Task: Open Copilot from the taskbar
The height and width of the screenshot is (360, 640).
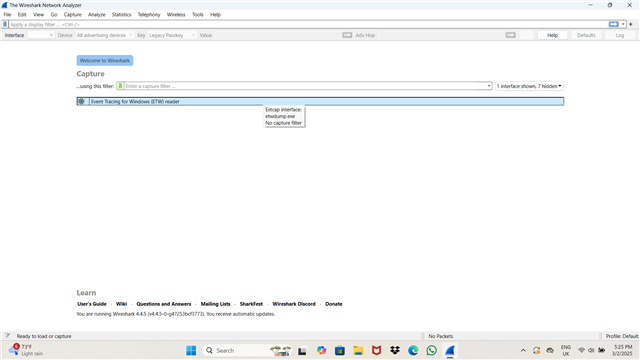Action: pos(321,351)
